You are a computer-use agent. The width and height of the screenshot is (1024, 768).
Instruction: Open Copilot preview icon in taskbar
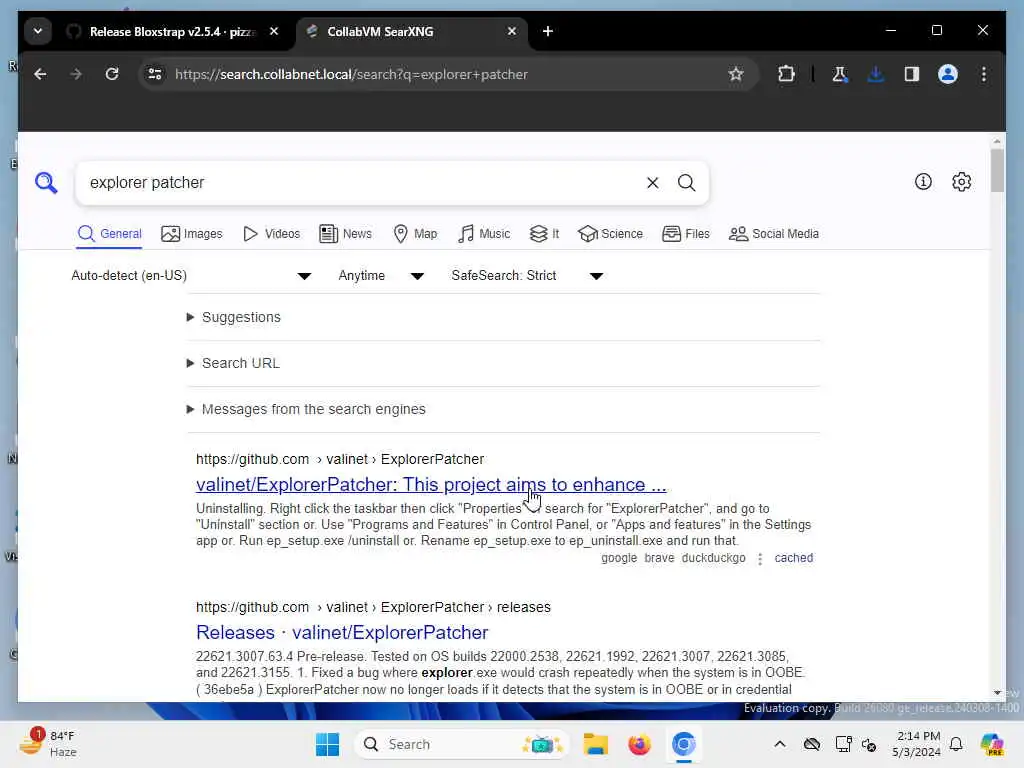(992, 744)
